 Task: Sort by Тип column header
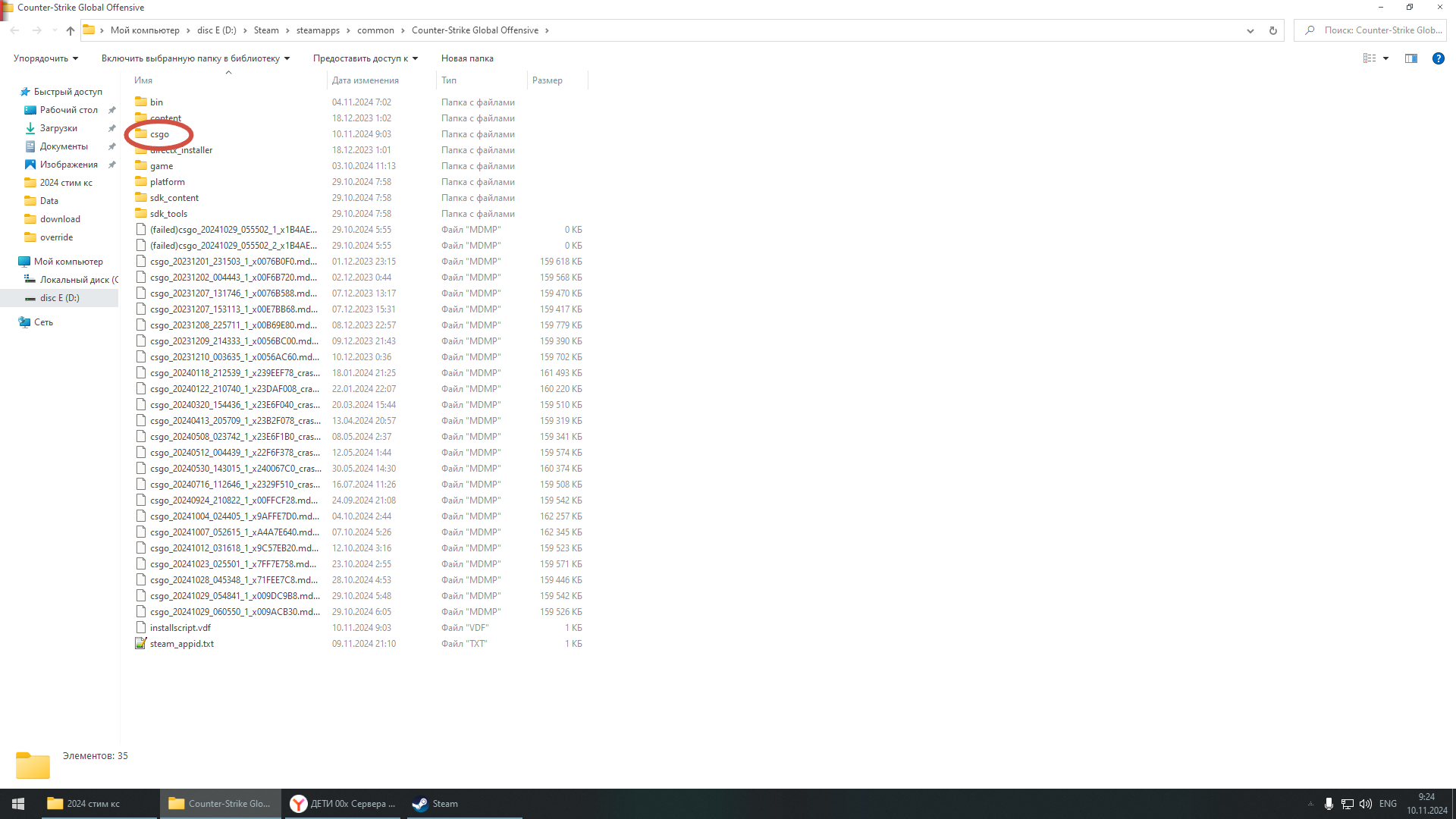[482, 80]
